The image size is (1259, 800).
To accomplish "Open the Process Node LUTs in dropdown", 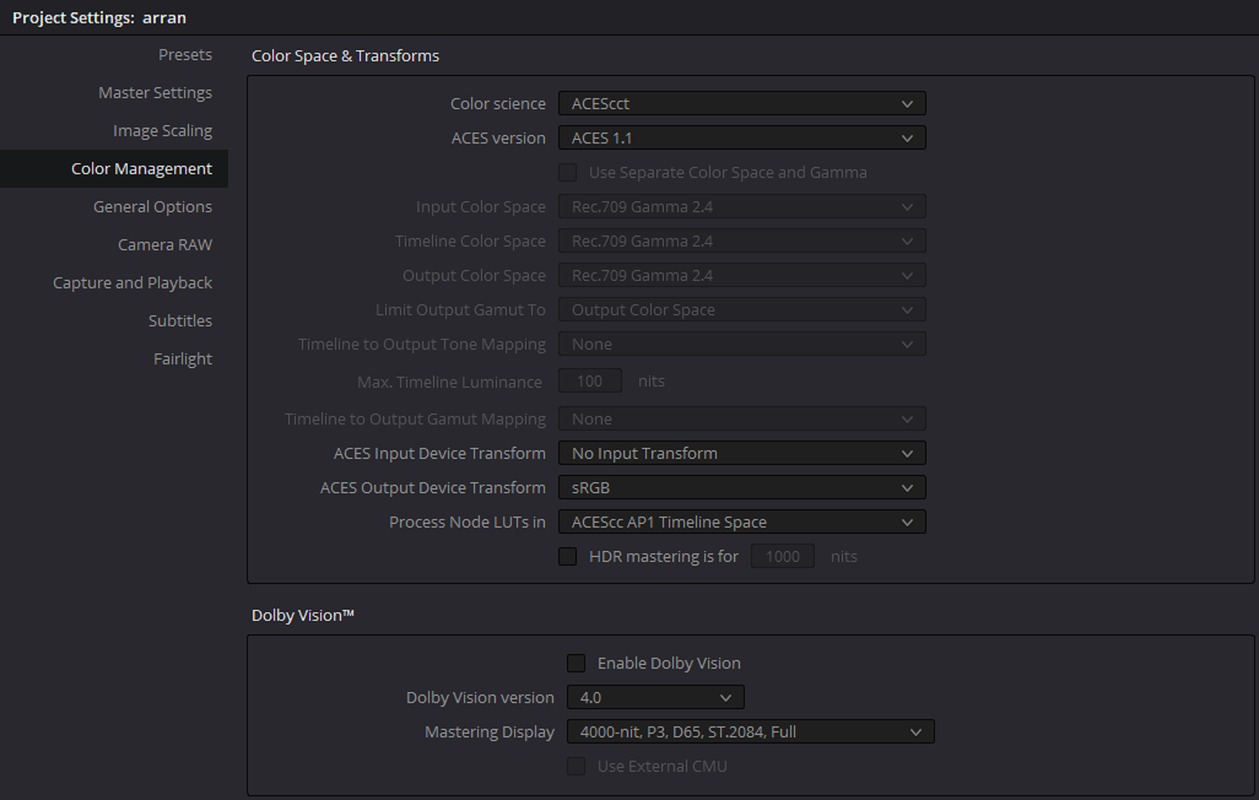I will [742, 522].
